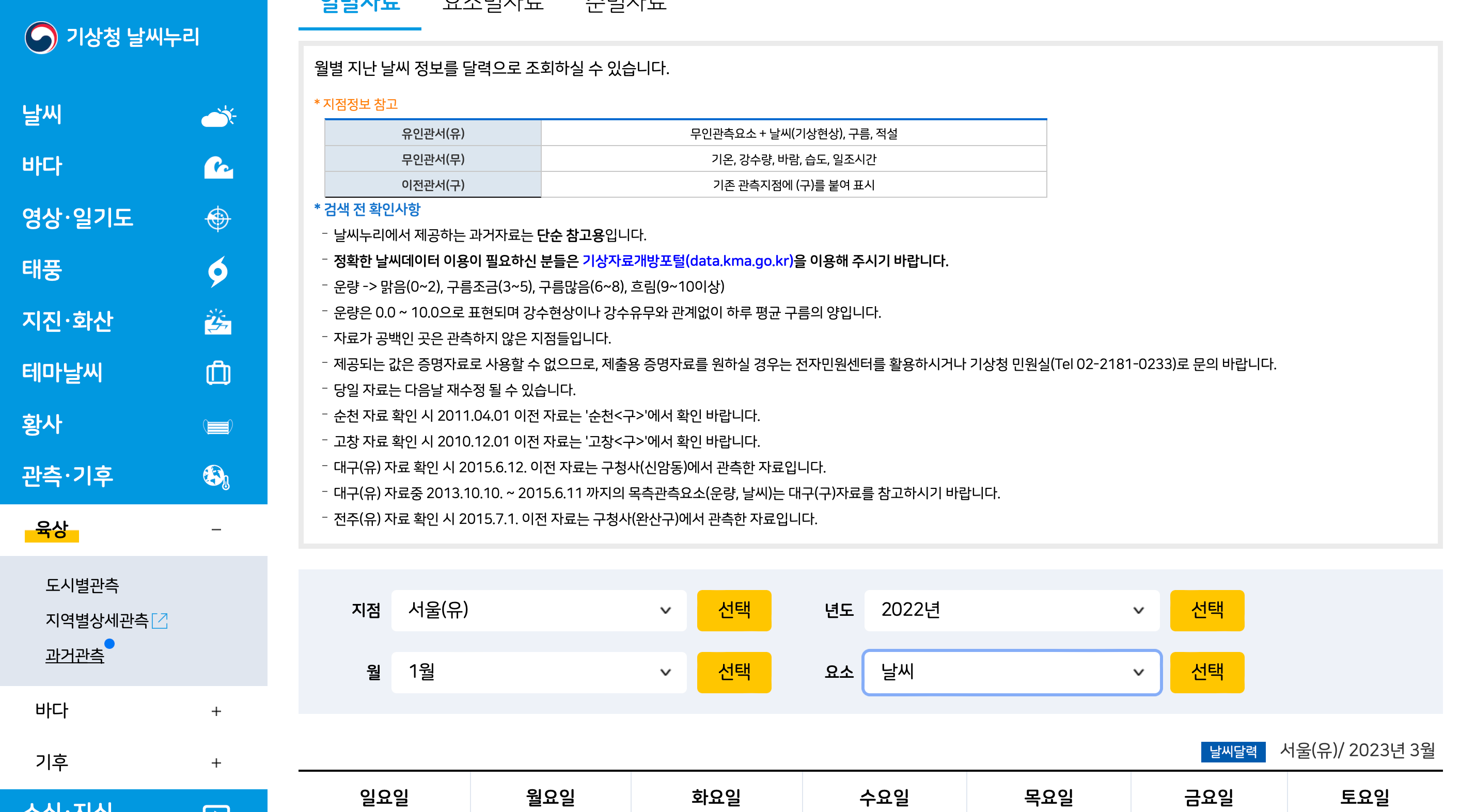Expand the 바다 section with plus sign
This screenshot has height=812, width=1460.
pos(216,711)
